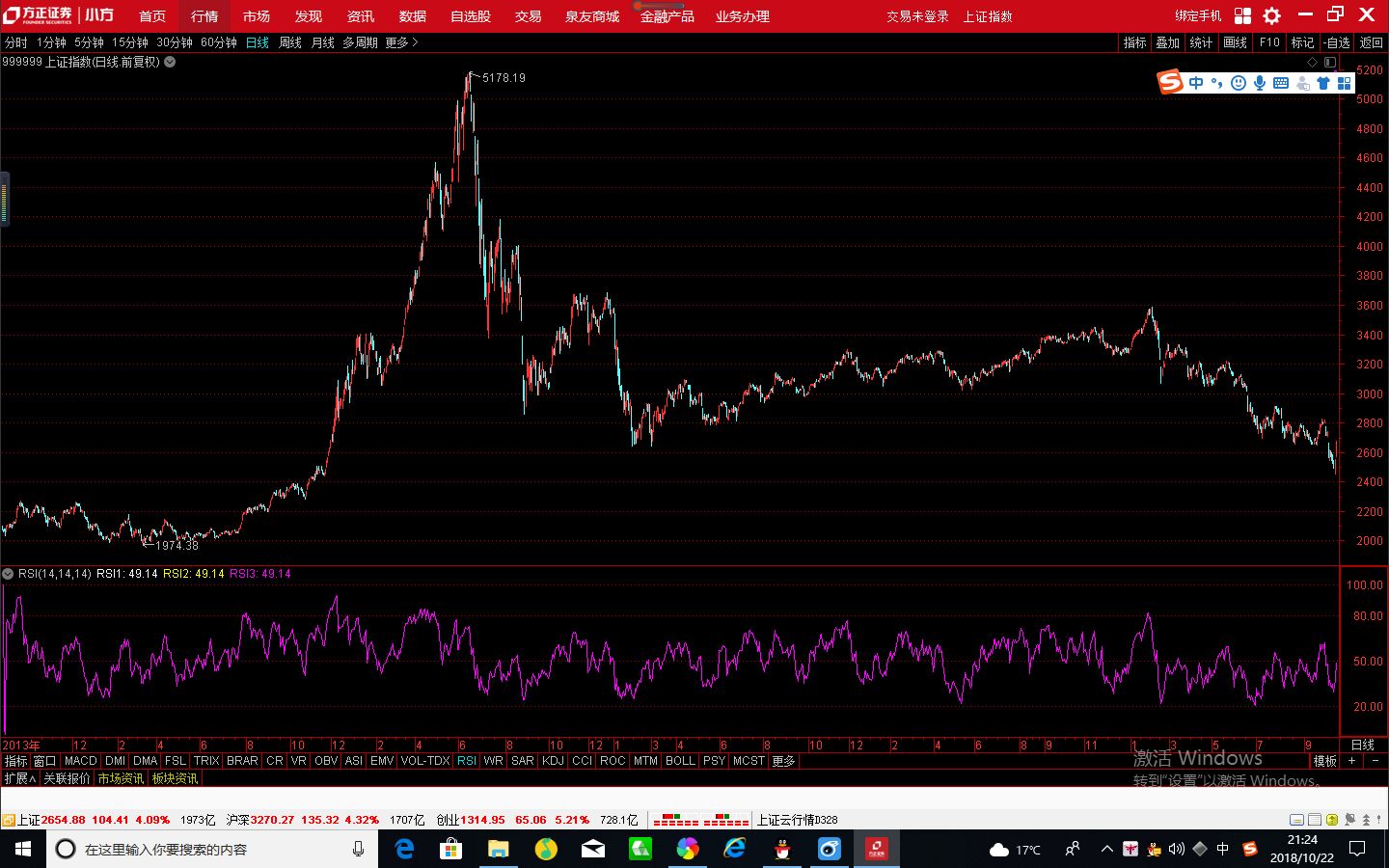Open the 更多 indicators list in bottom tabs
The image size is (1389, 868).
(x=783, y=761)
